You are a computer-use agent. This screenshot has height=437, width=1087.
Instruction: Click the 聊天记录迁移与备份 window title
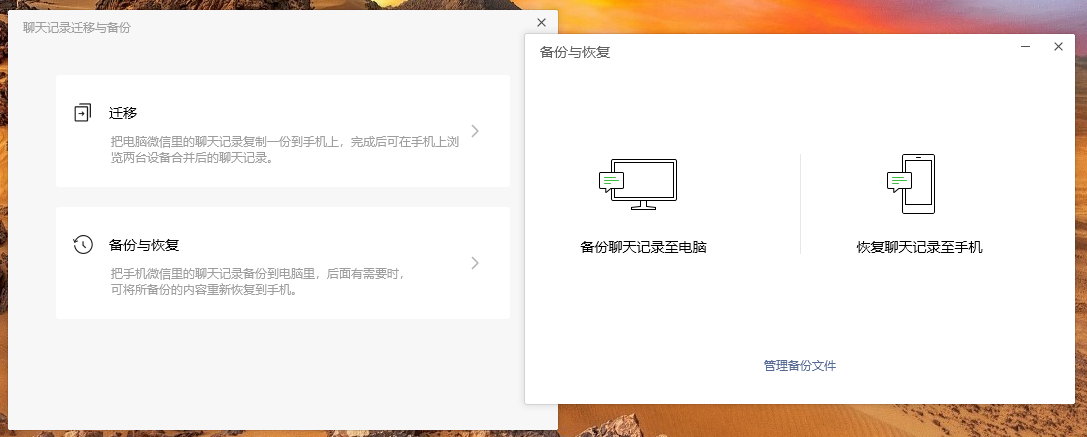tap(76, 28)
